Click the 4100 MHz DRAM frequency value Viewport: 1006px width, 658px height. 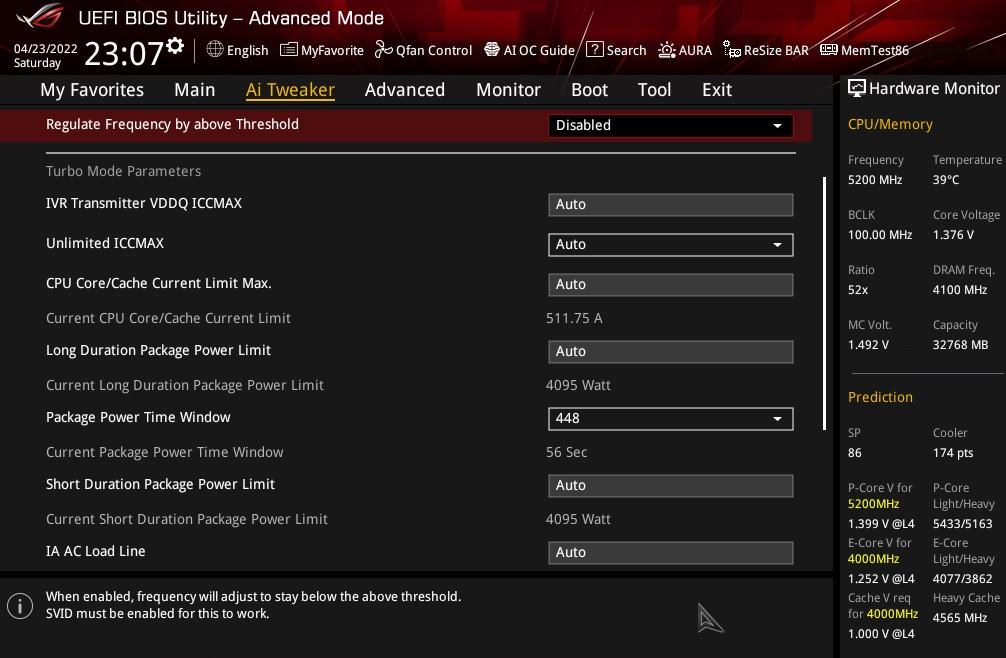click(960, 290)
